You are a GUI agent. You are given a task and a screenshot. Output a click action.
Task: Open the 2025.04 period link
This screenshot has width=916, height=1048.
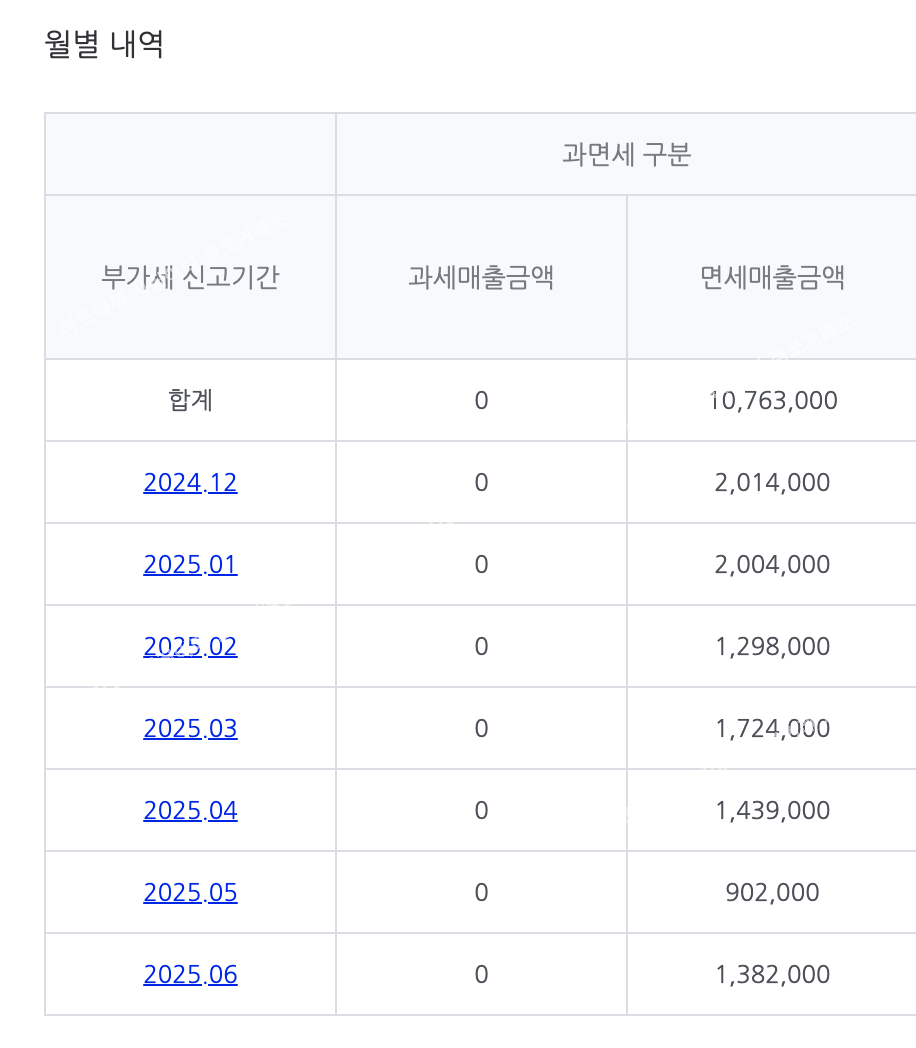[190, 811]
